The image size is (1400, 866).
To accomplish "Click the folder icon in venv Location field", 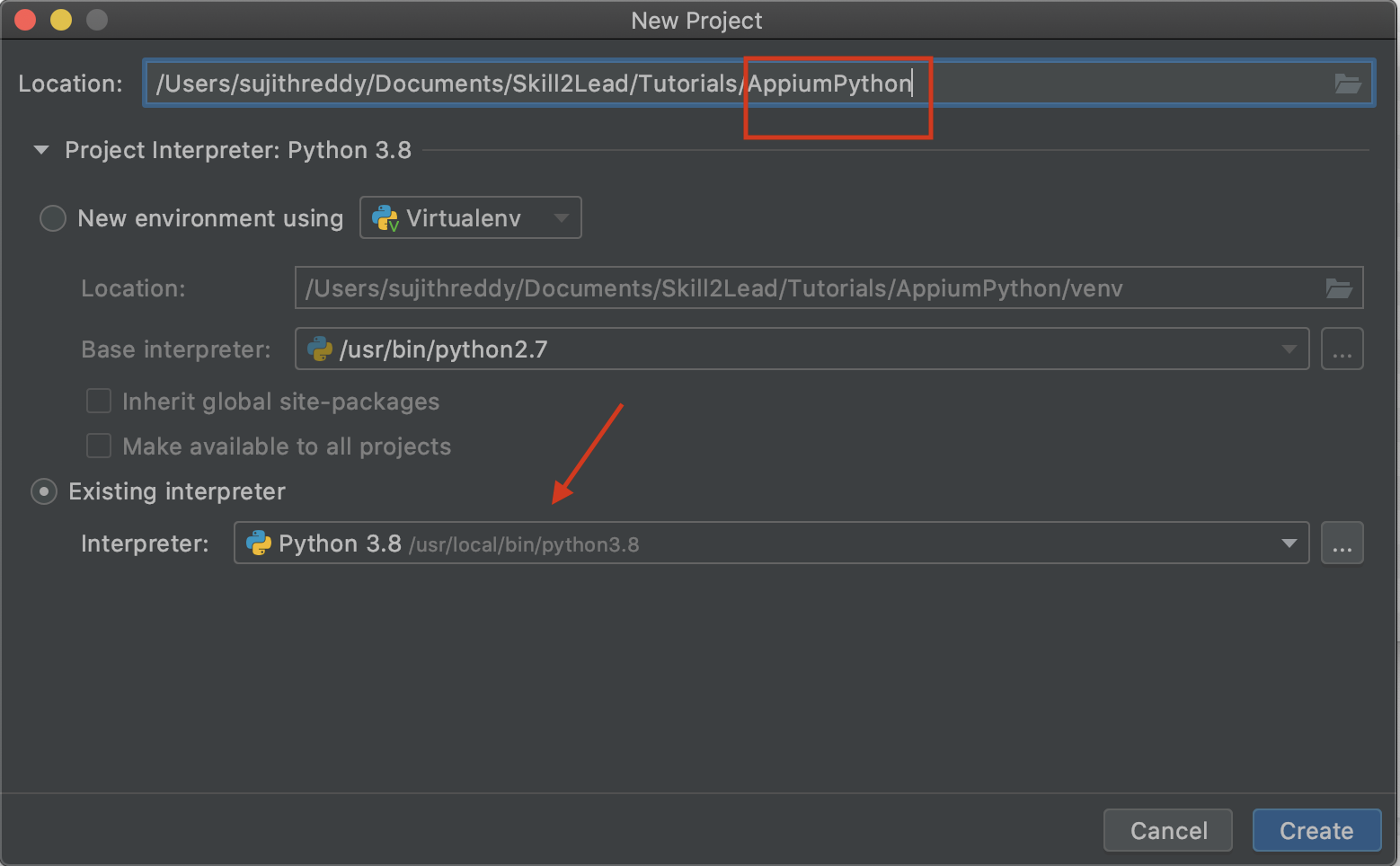I will pos(1338,288).
